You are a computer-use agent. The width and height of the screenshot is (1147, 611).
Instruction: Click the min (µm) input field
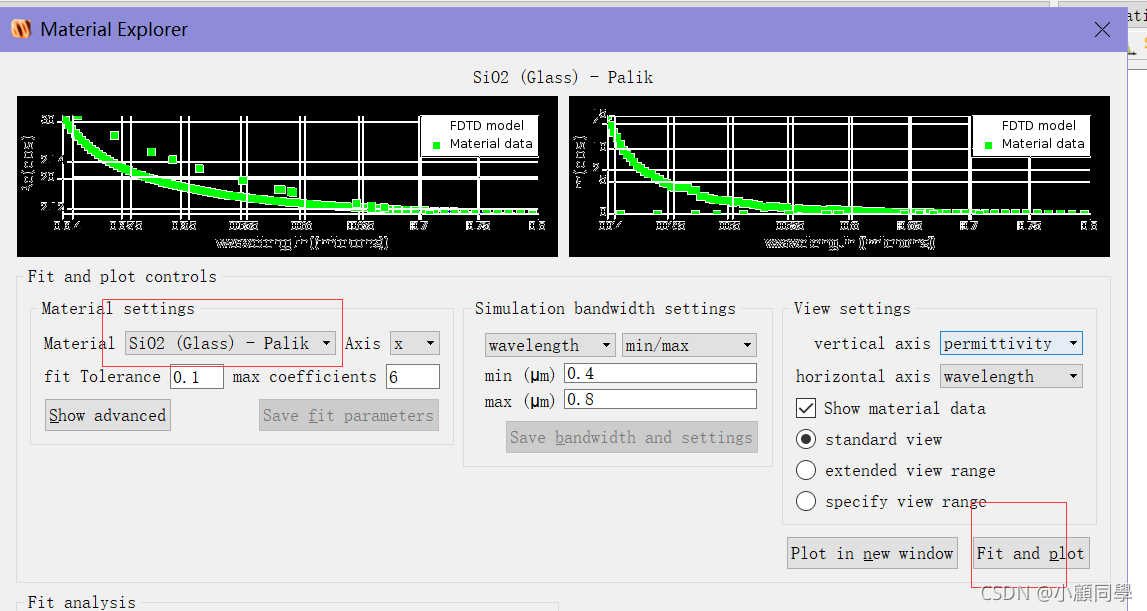660,373
